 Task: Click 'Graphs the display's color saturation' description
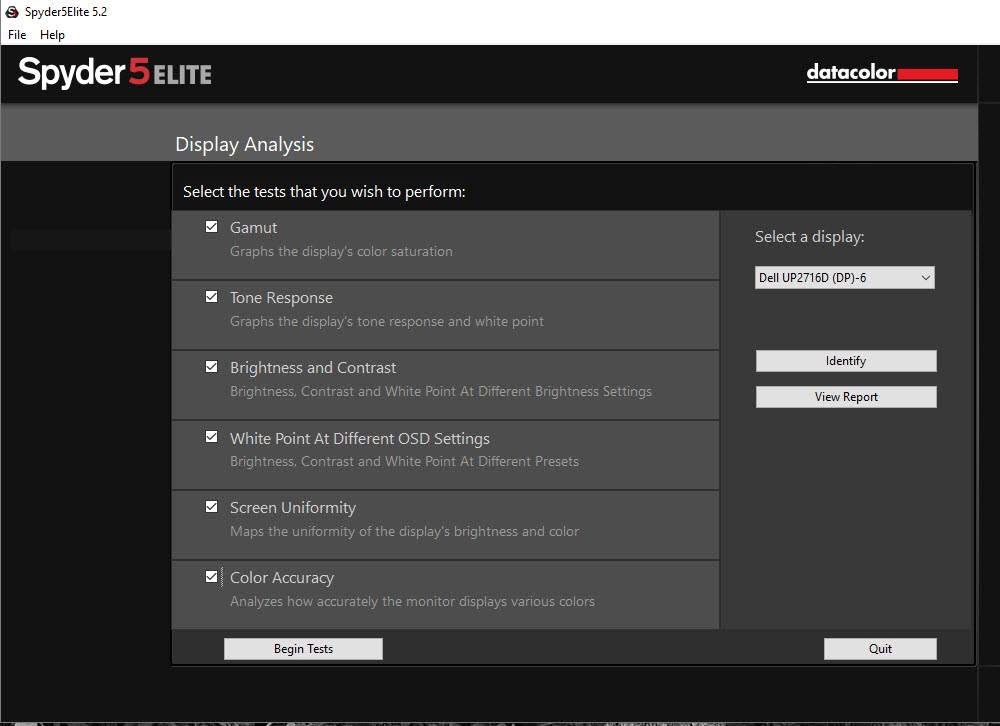click(341, 251)
